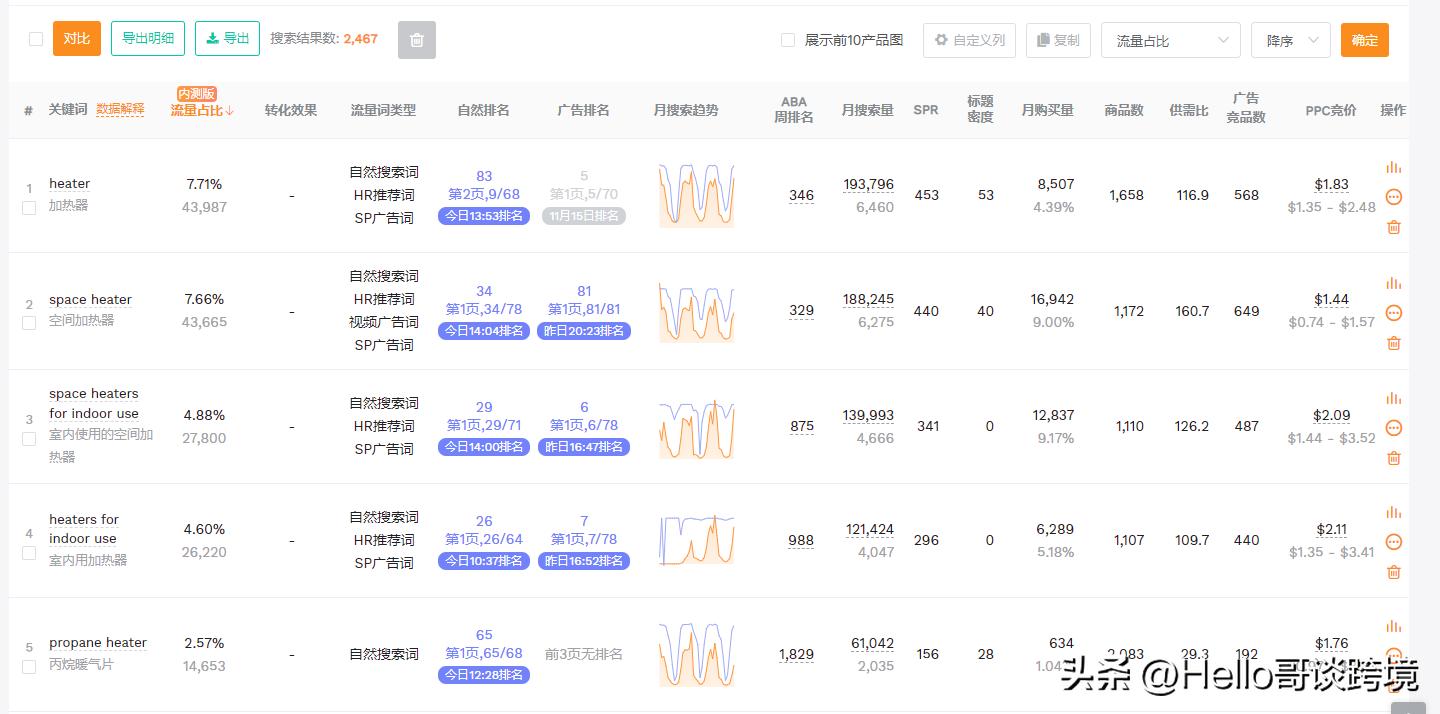Open the bar chart analysis icon for "heater"
Image resolution: width=1440 pixels, height=714 pixels.
tap(1394, 166)
